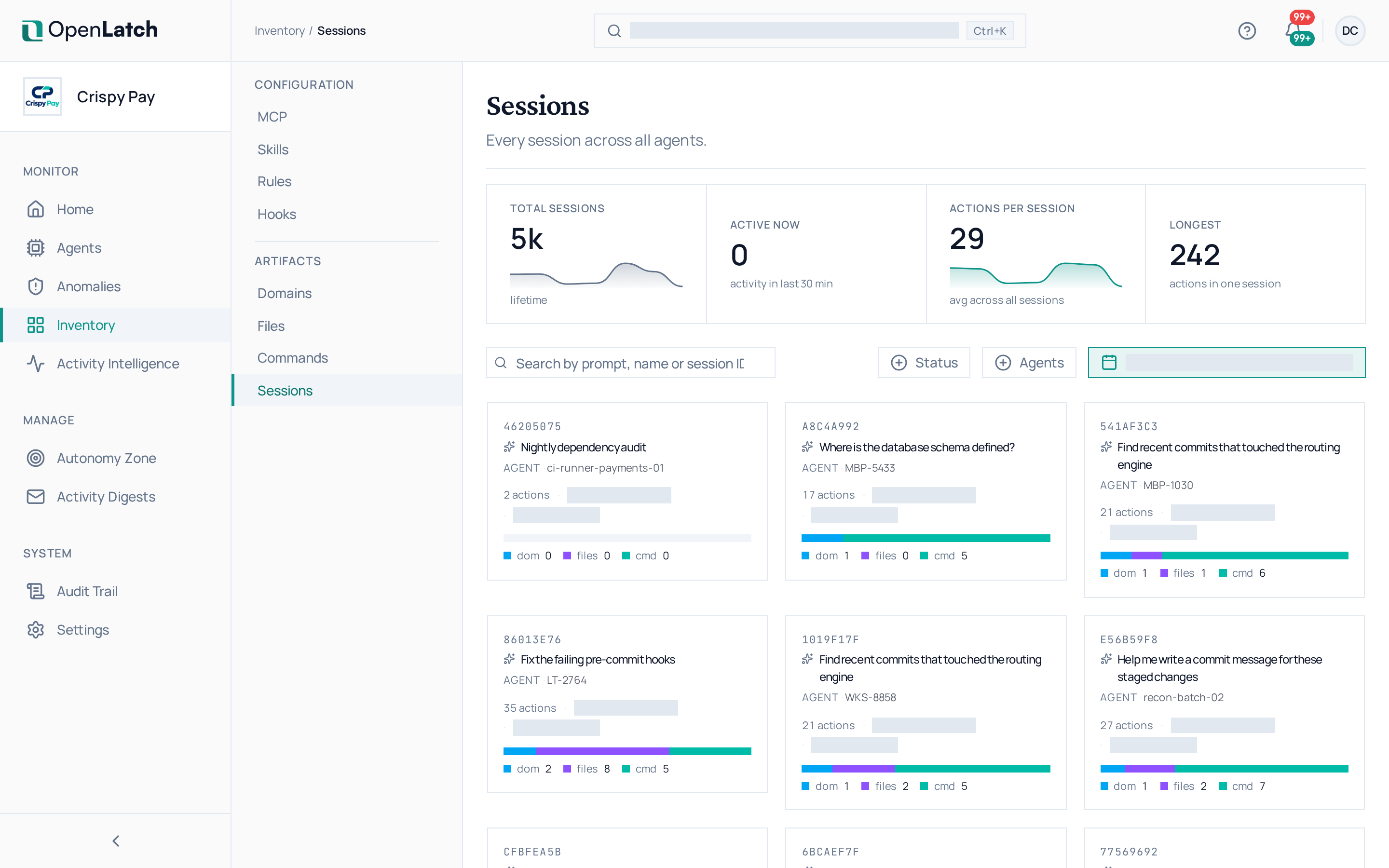The height and width of the screenshot is (868, 1389).
Task: Click agent name recon-batch-02
Action: click(1183, 697)
